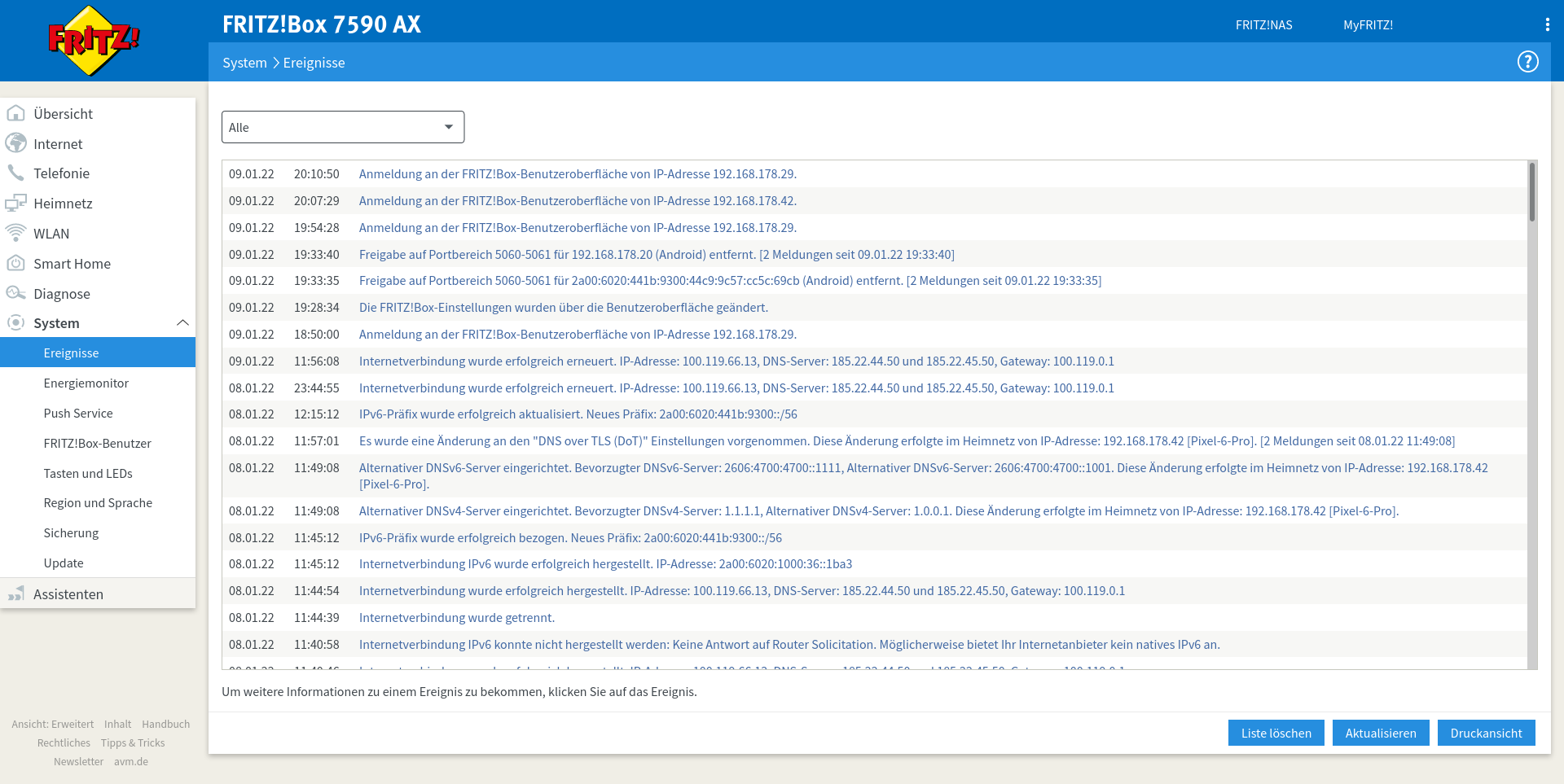Open Region und Sprache settings
The height and width of the screenshot is (784, 1564).
(98, 502)
